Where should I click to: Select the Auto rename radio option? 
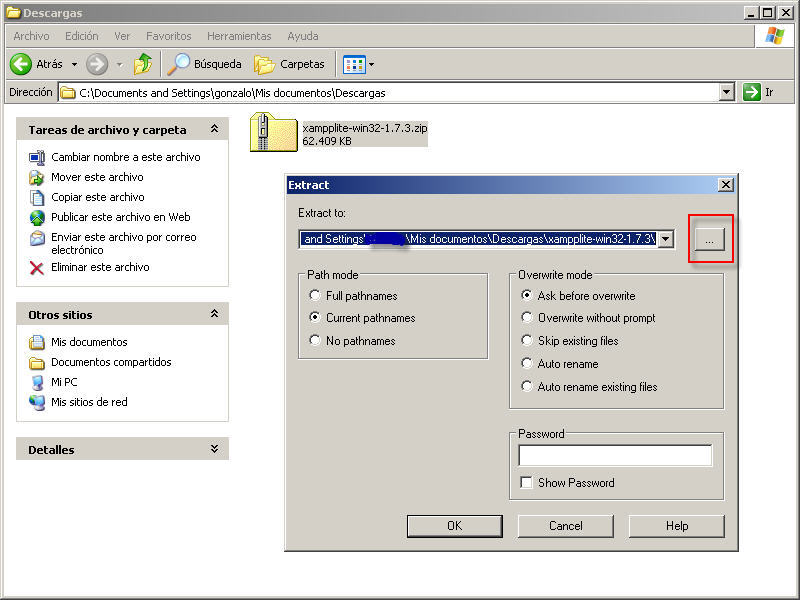pyautogui.click(x=528, y=364)
